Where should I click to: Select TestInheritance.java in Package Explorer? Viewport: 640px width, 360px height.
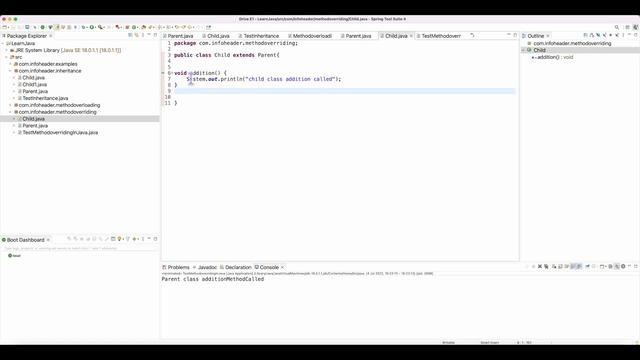tap(45, 98)
